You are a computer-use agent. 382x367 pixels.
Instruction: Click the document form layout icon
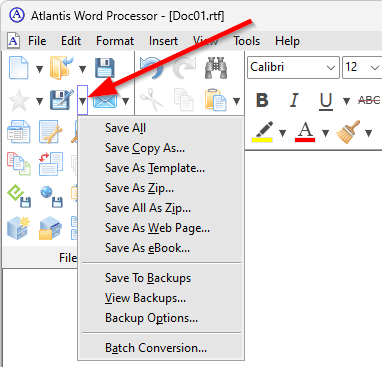pyautogui.click(x=19, y=132)
